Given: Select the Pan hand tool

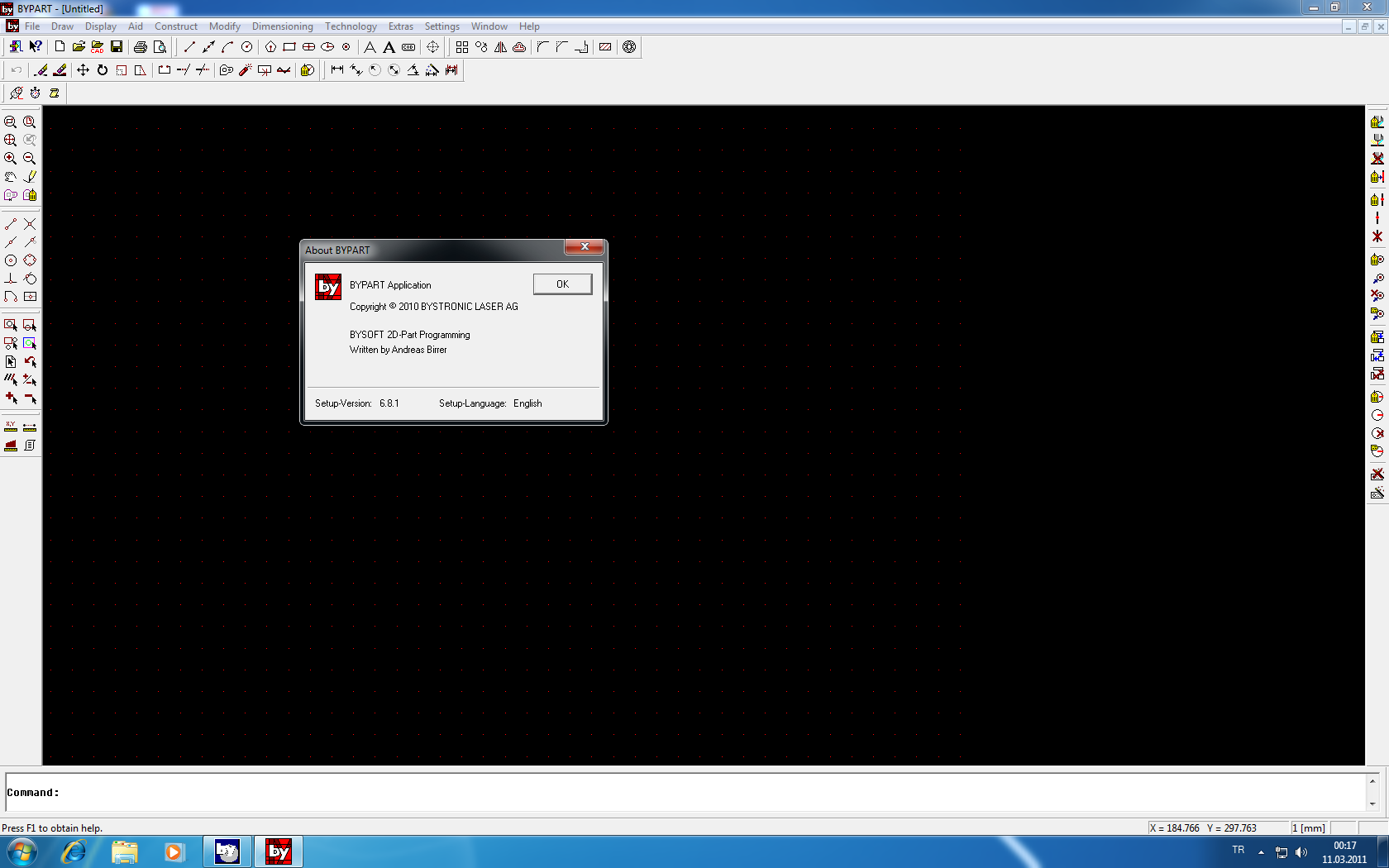Looking at the screenshot, I should pos(11,176).
